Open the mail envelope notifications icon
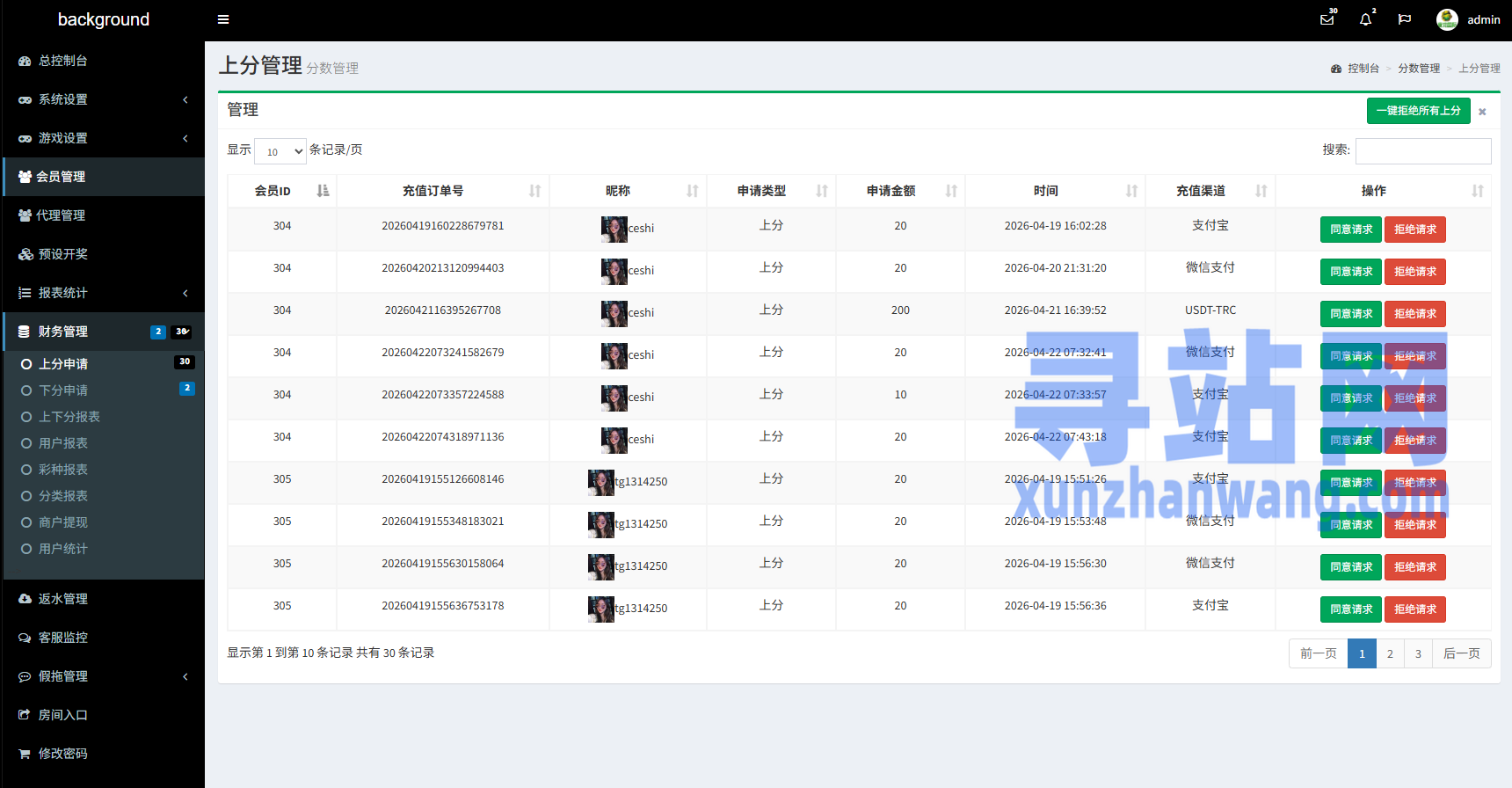The width and height of the screenshot is (1512, 788). (x=1327, y=19)
